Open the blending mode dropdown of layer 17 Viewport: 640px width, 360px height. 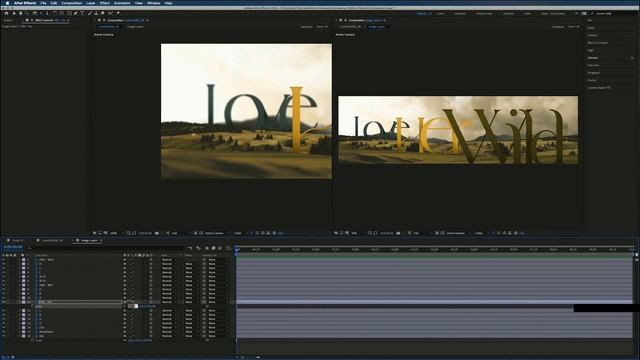pyautogui.click(x=170, y=332)
